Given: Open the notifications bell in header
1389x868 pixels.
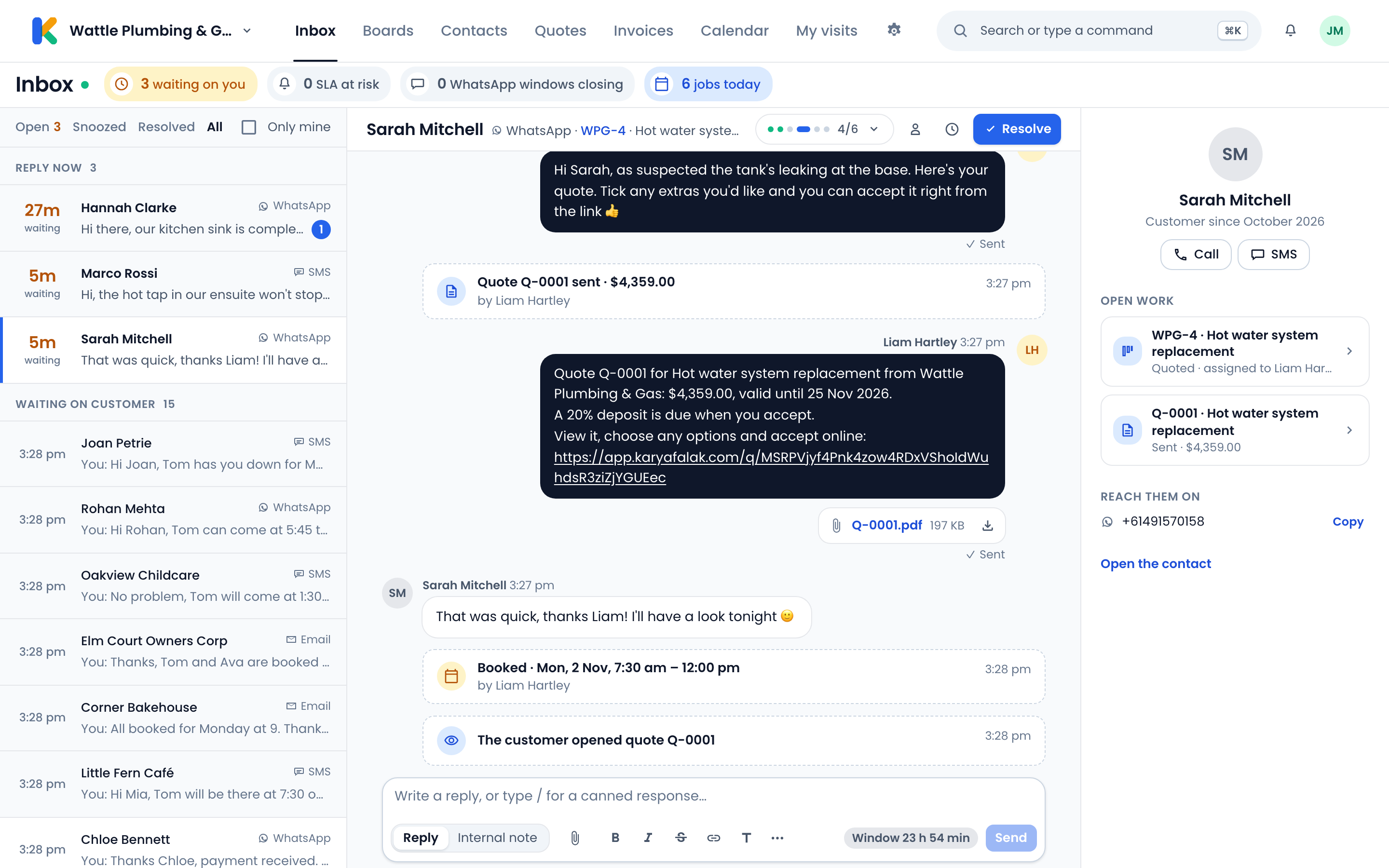Looking at the screenshot, I should [x=1290, y=30].
